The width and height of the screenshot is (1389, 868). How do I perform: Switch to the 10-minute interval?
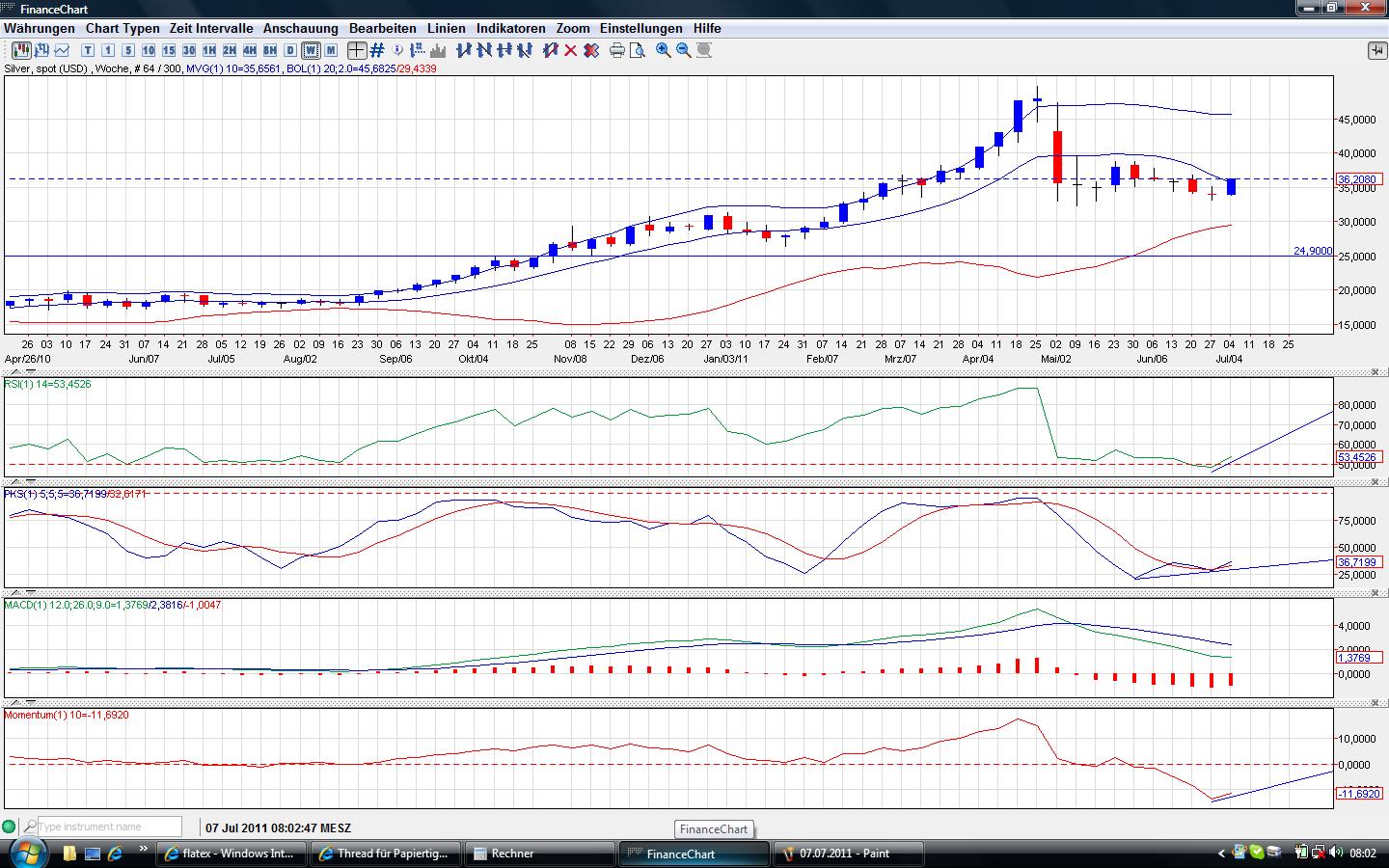[149, 50]
